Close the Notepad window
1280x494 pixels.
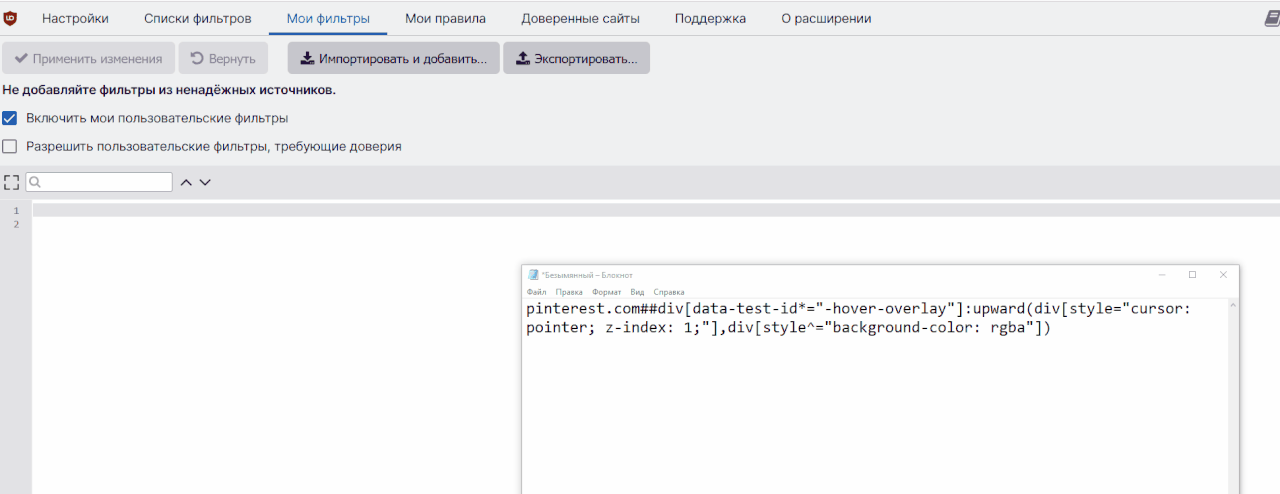[1223, 275]
